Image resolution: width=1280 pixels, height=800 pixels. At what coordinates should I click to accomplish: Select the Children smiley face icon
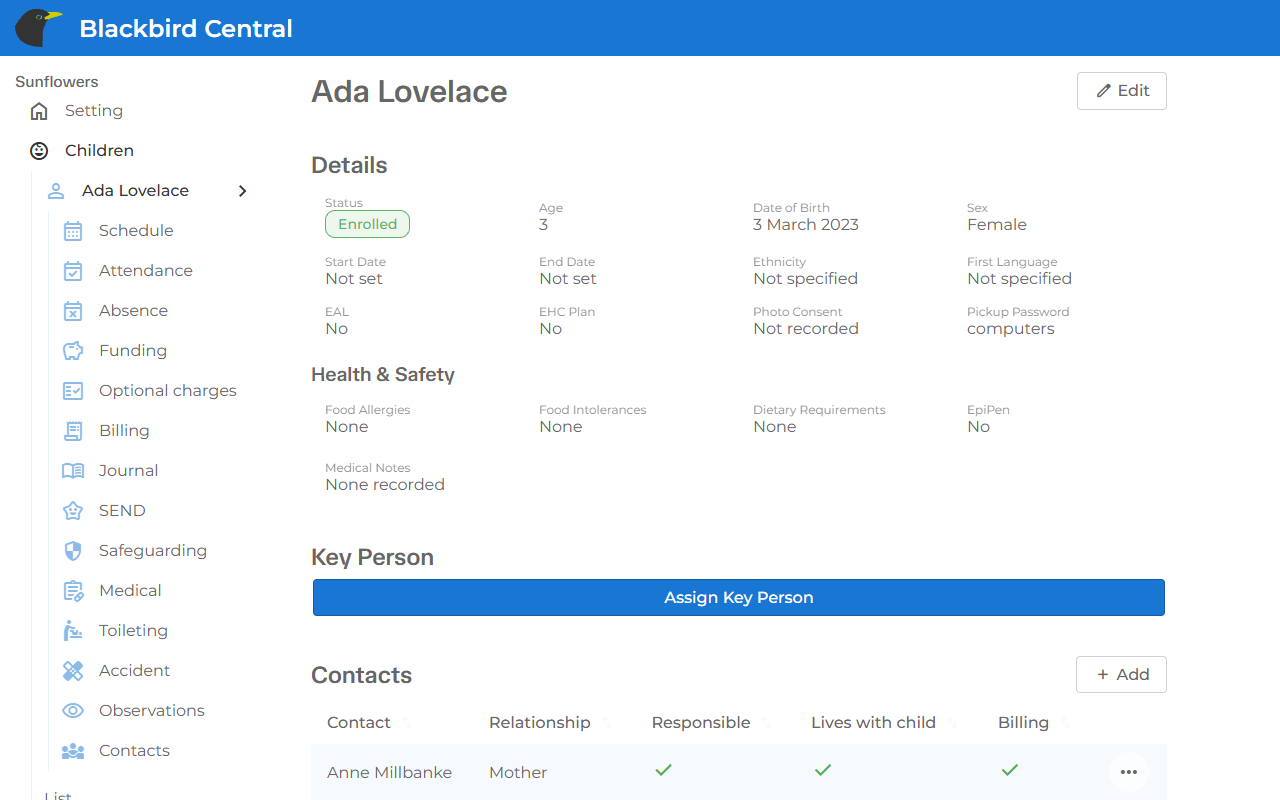coord(39,151)
